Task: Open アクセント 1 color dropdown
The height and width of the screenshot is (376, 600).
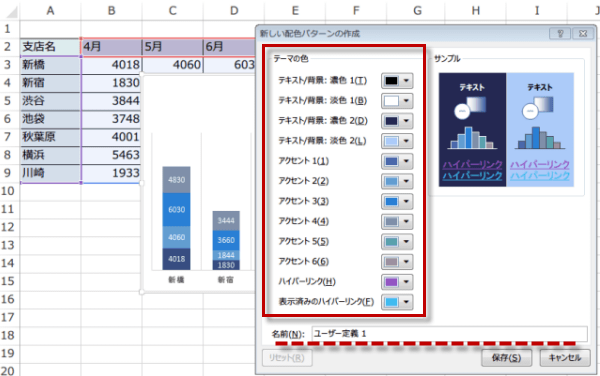Action: point(397,161)
